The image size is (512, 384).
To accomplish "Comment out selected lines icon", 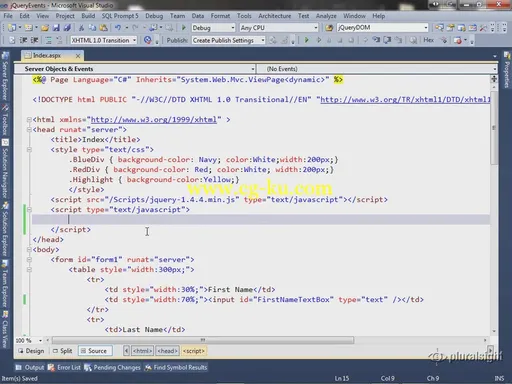I will tap(49, 40).
